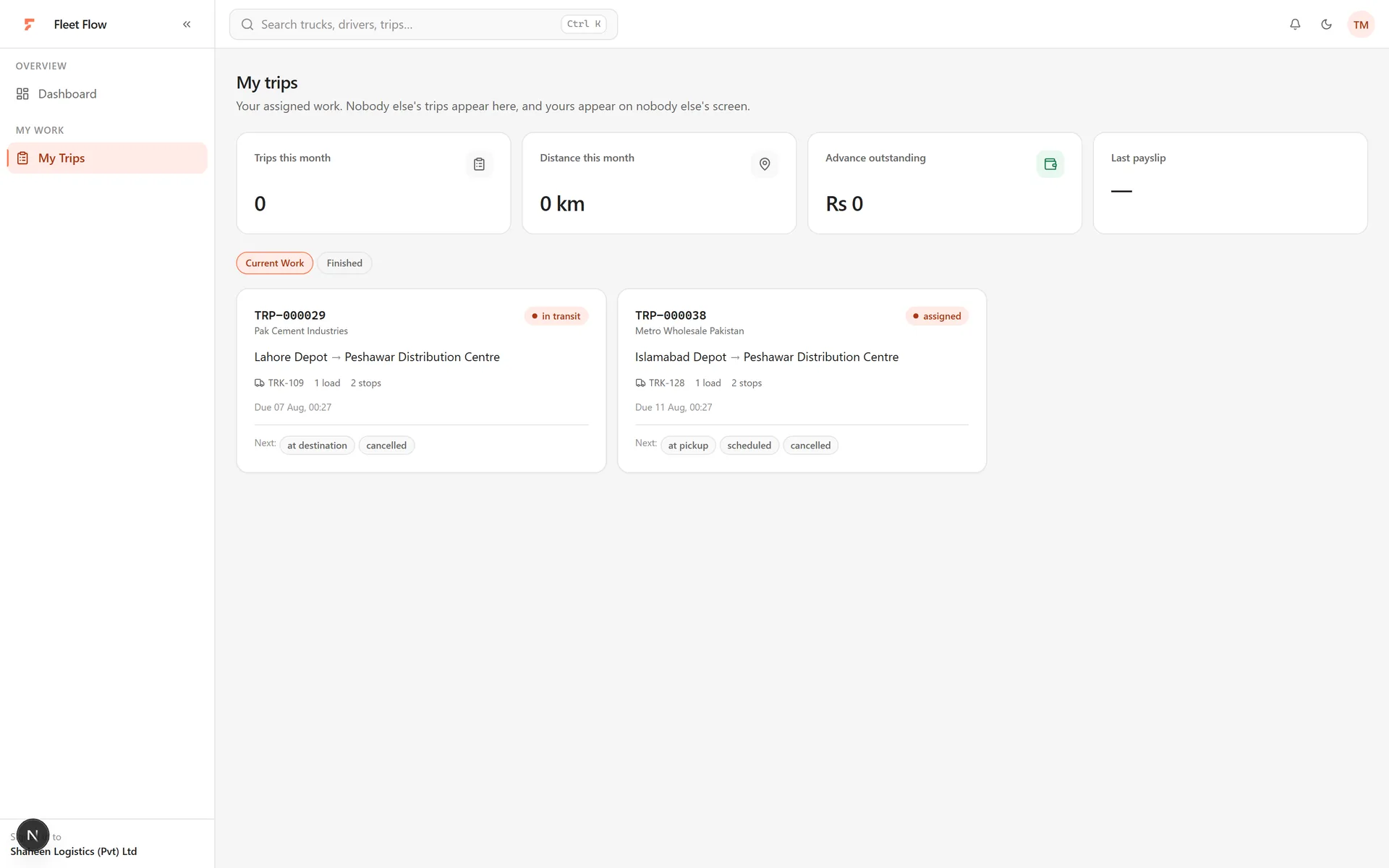1389x868 pixels.
Task: Open trip TRP-000029
Action: click(421, 380)
